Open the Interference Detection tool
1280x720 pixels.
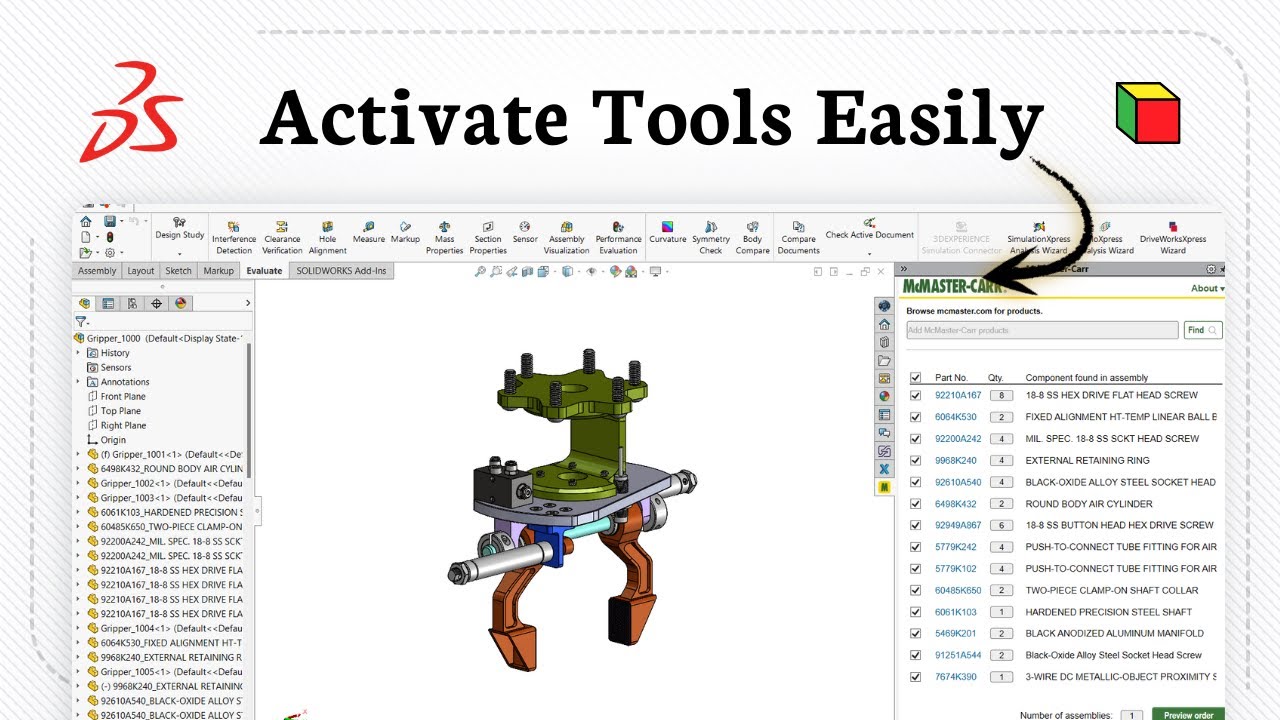click(x=234, y=238)
